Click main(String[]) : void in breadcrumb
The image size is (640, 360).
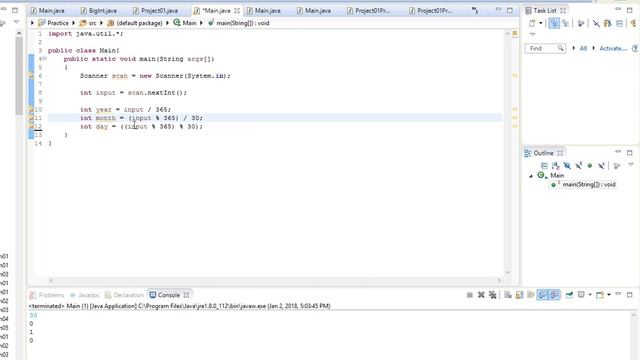point(242,23)
